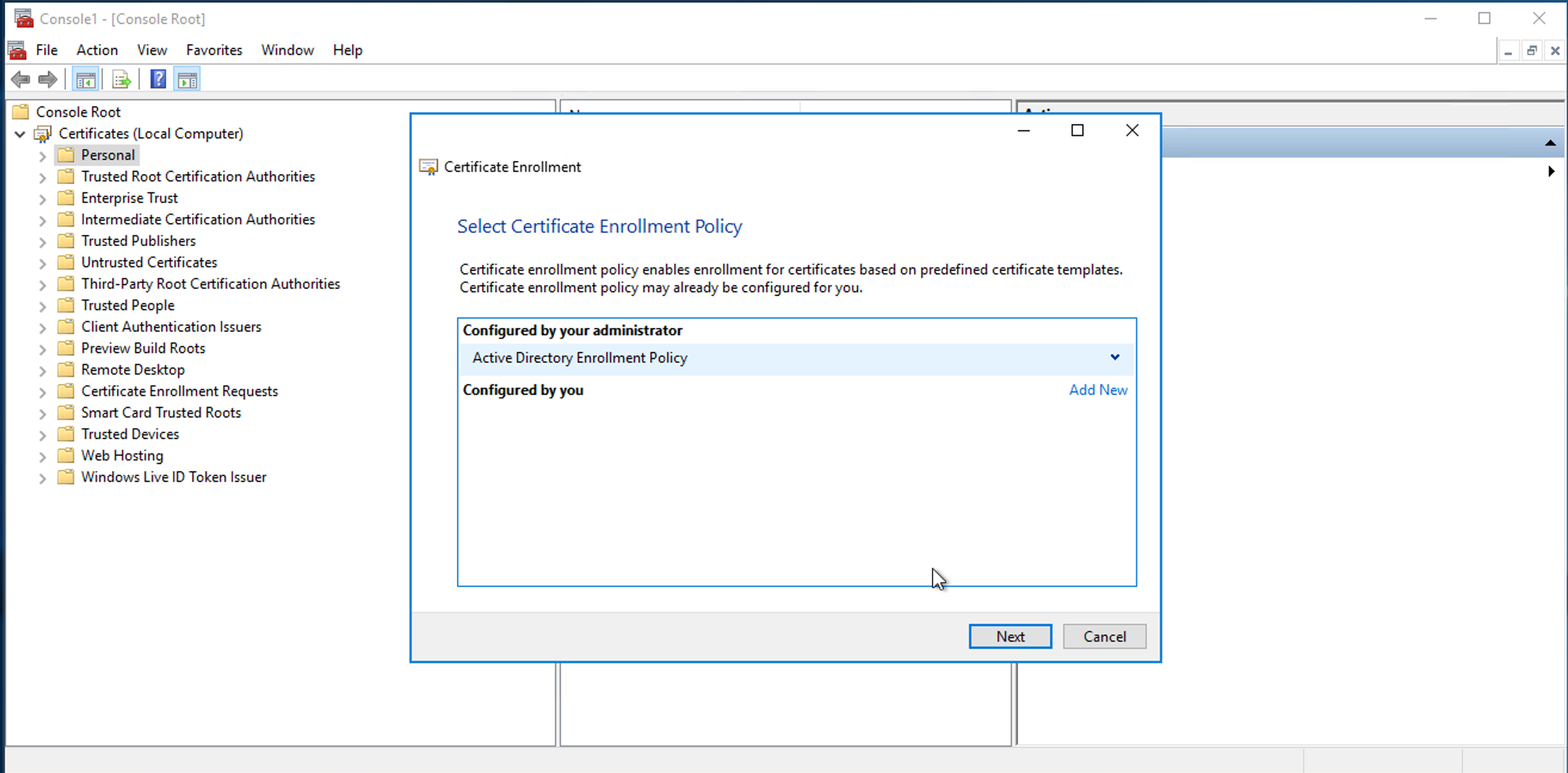The image size is (1568, 773).
Task: Expand the Certificate Enrollment Requests node
Action: [42, 392]
